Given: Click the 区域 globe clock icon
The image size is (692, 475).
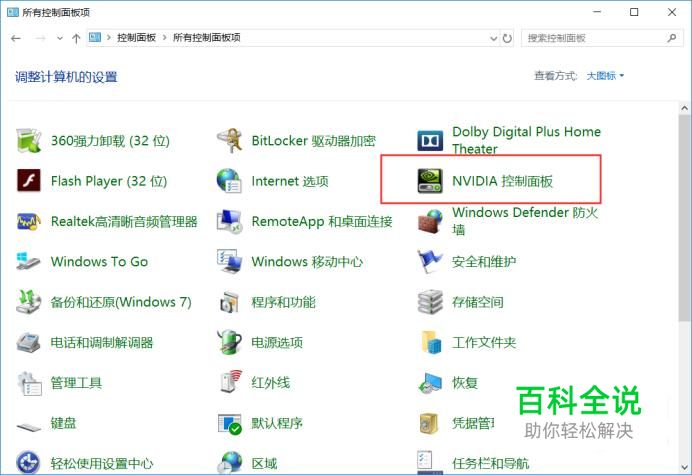Looking at the screenshot, I should [229, 463].
